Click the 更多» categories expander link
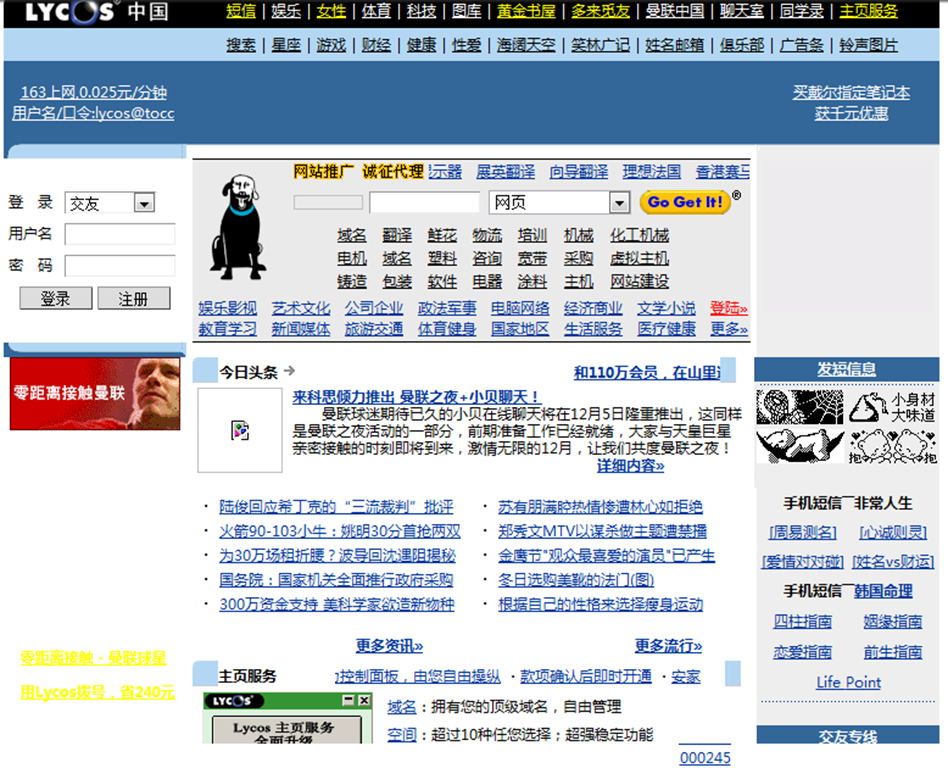Viewport: 948px width, 768px height. pos(729,329)
